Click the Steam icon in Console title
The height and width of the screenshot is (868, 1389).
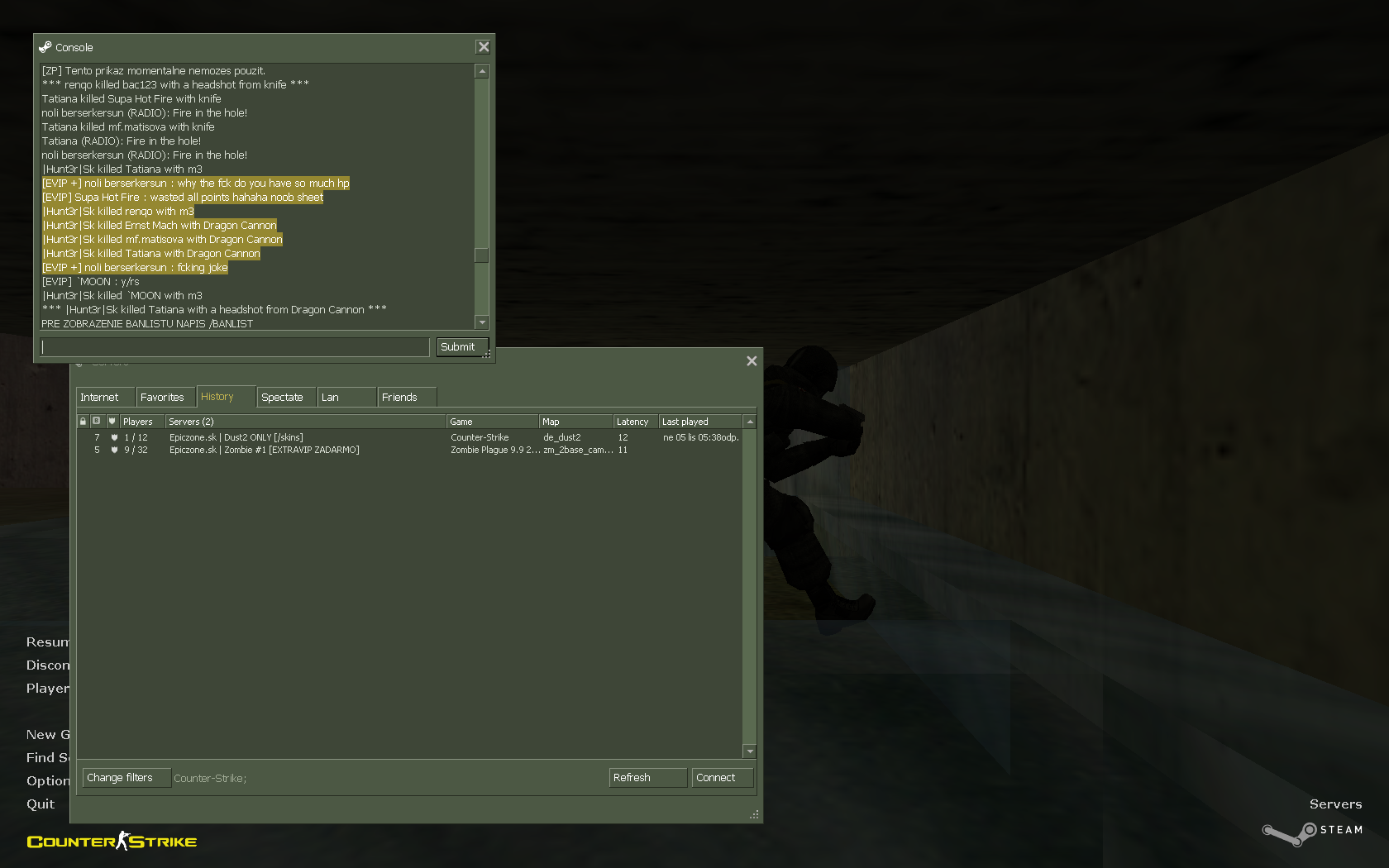(45, 47)
